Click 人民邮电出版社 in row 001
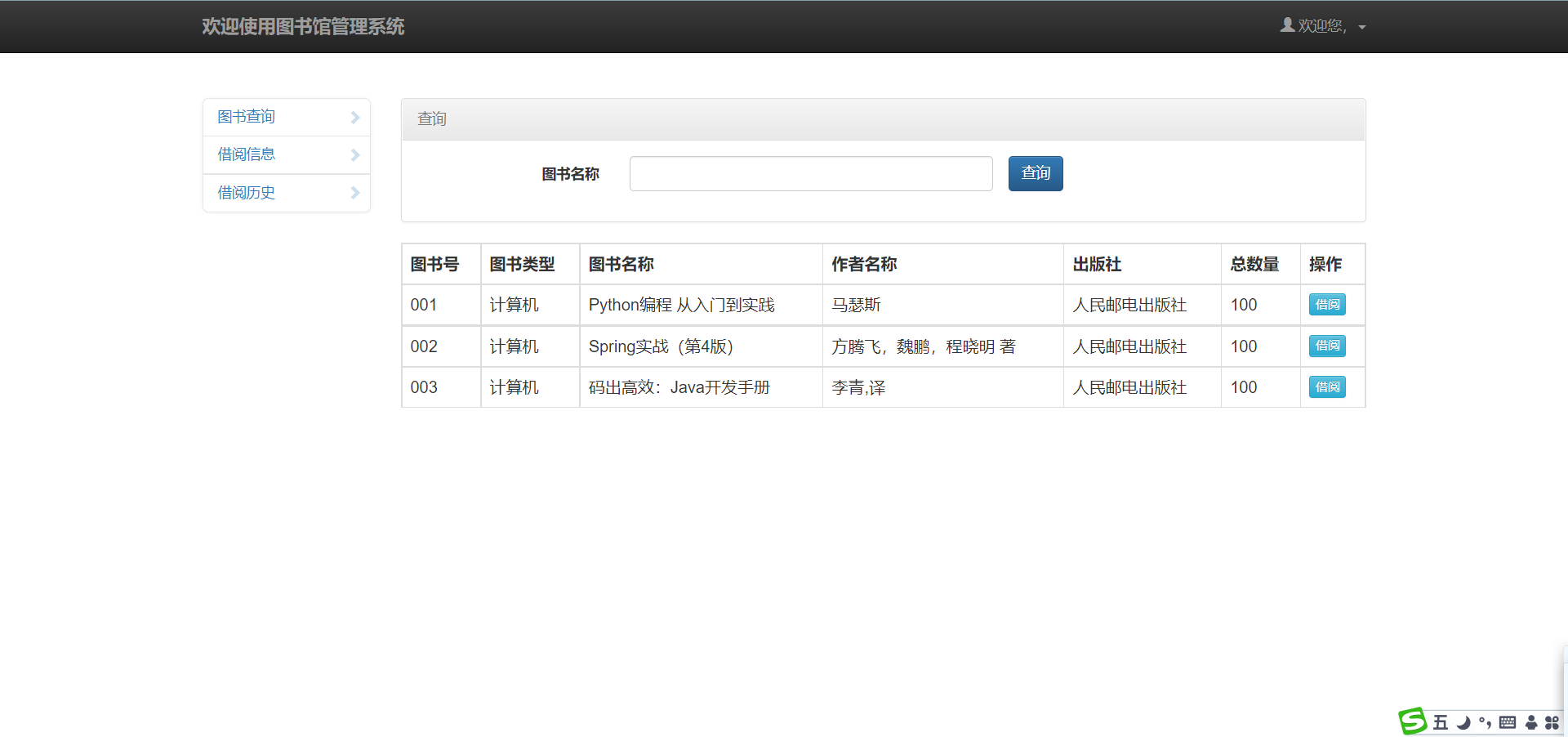Image resolution: width=1568 pixels, height=737 pixels. (x=1142, y=305)
